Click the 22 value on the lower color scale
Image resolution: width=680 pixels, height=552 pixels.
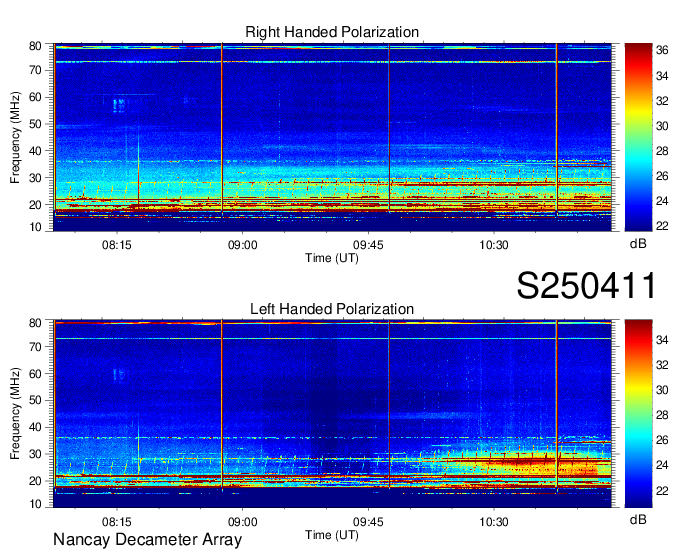point(662,490)
